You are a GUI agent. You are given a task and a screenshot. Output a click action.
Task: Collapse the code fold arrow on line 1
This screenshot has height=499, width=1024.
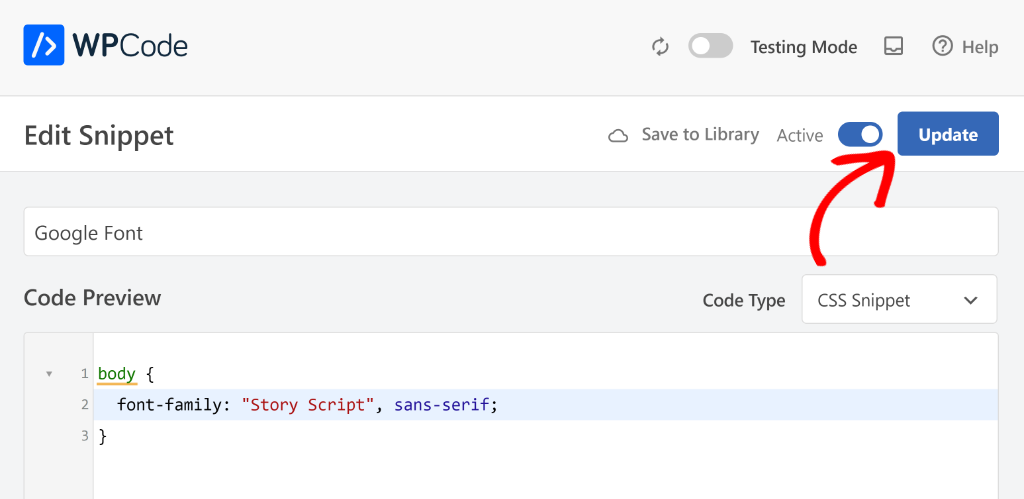(x=49, y=374)
